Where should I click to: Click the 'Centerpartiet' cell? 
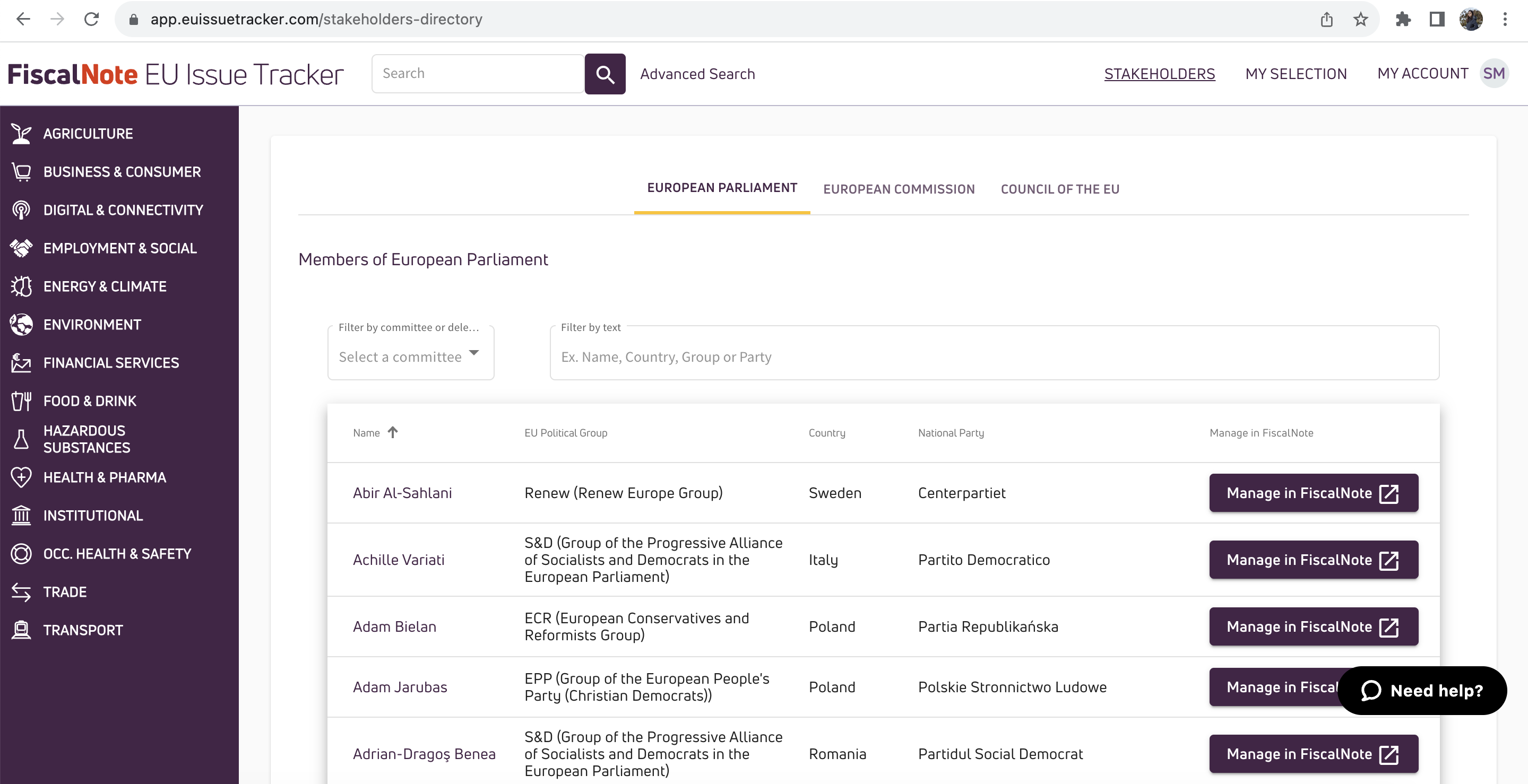point(962,493)
